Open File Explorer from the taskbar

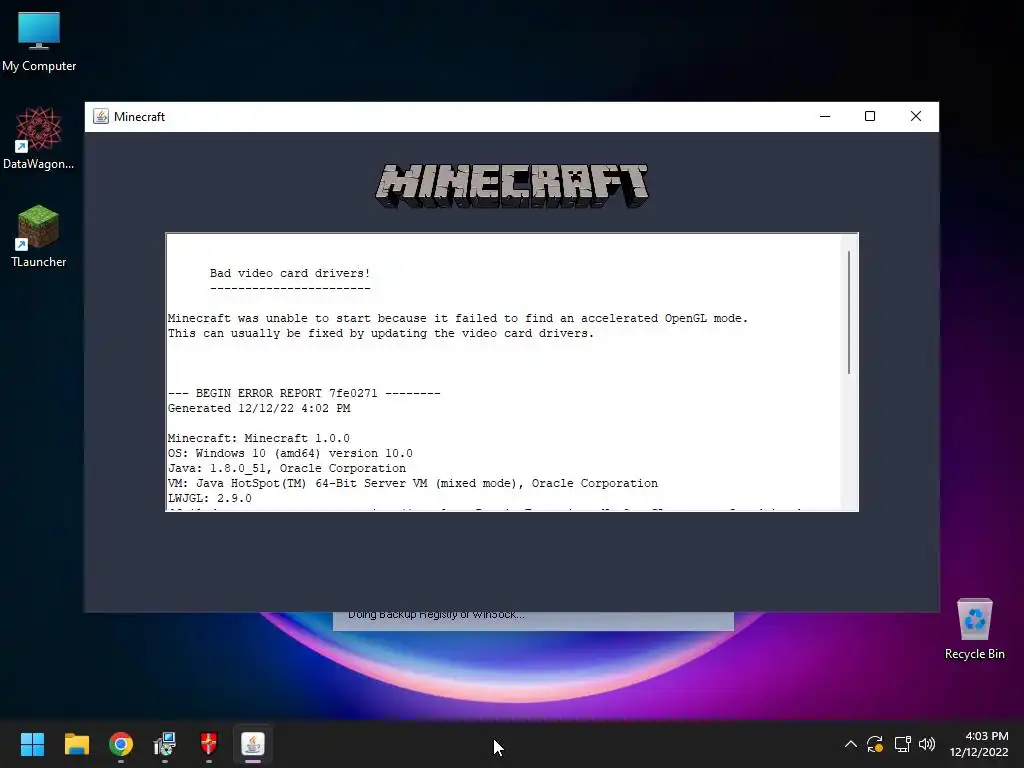76,744
